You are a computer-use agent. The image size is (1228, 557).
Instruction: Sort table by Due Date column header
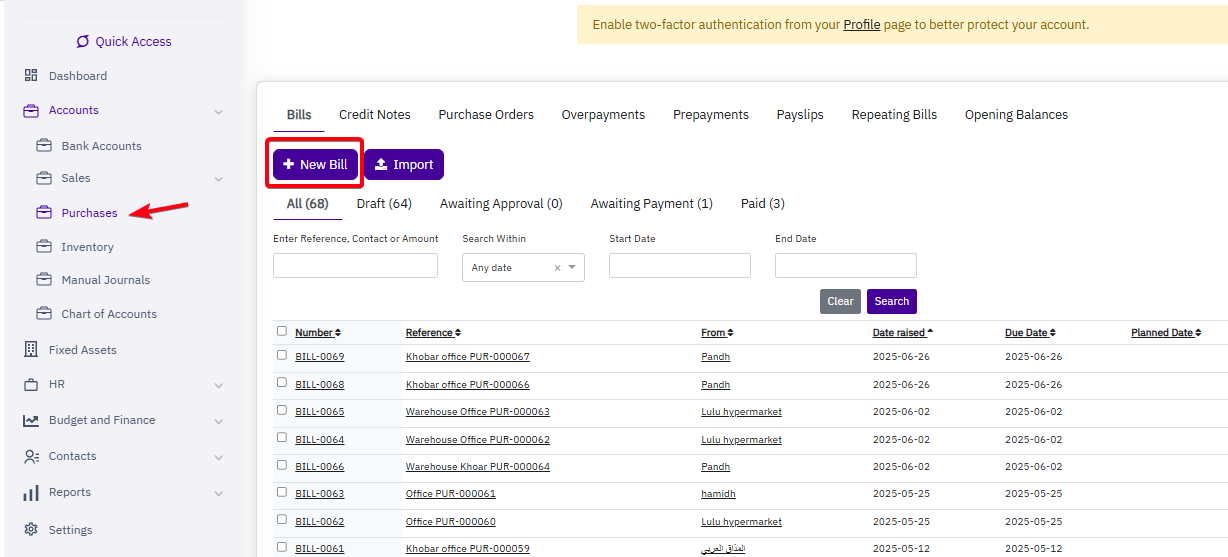point(1026,333)
